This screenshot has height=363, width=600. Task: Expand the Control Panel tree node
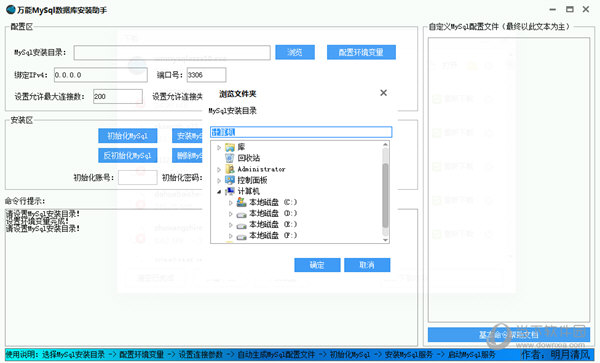(x=219, y=180)
